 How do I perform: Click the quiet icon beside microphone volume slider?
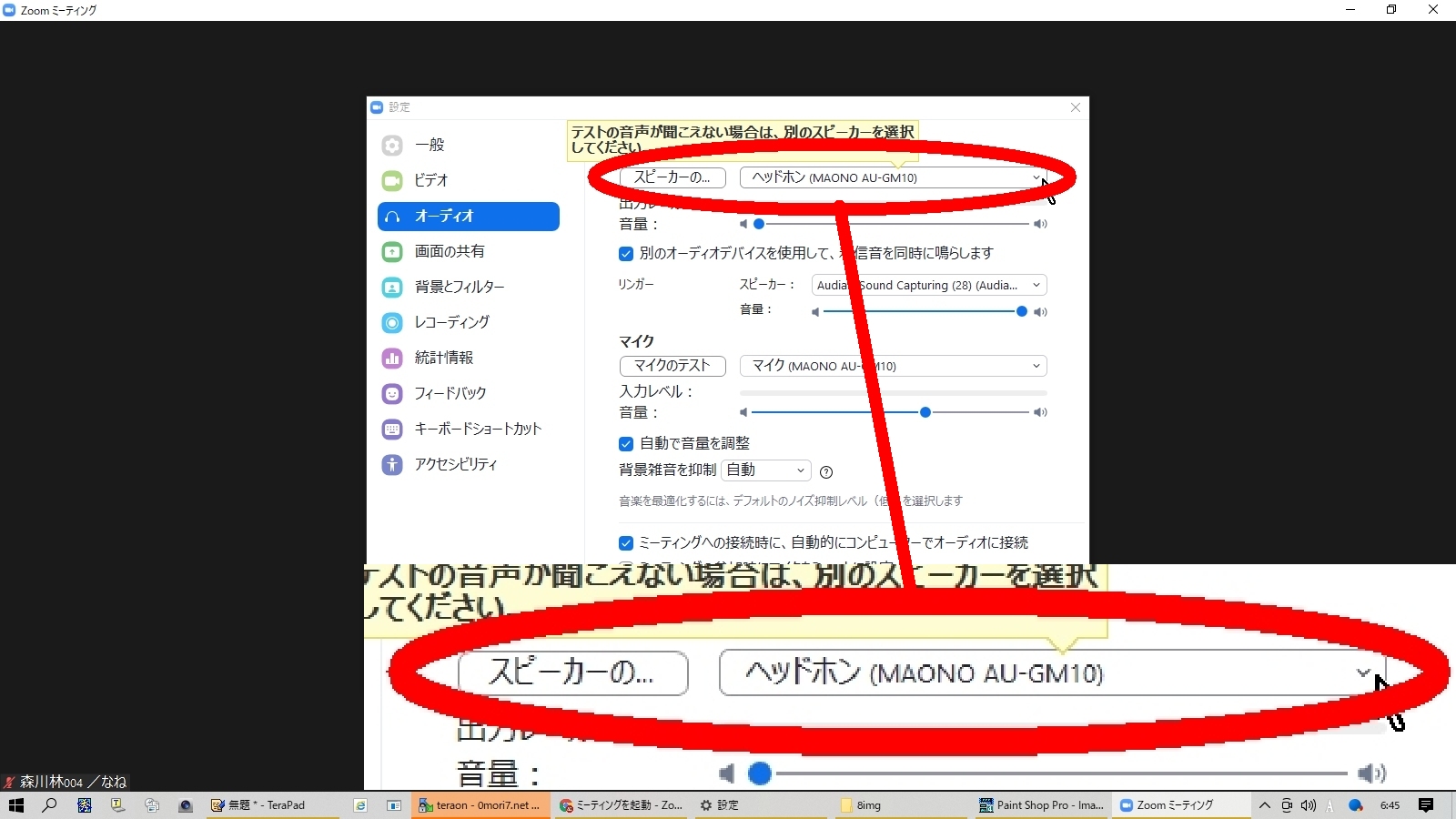tap(743, 412)
